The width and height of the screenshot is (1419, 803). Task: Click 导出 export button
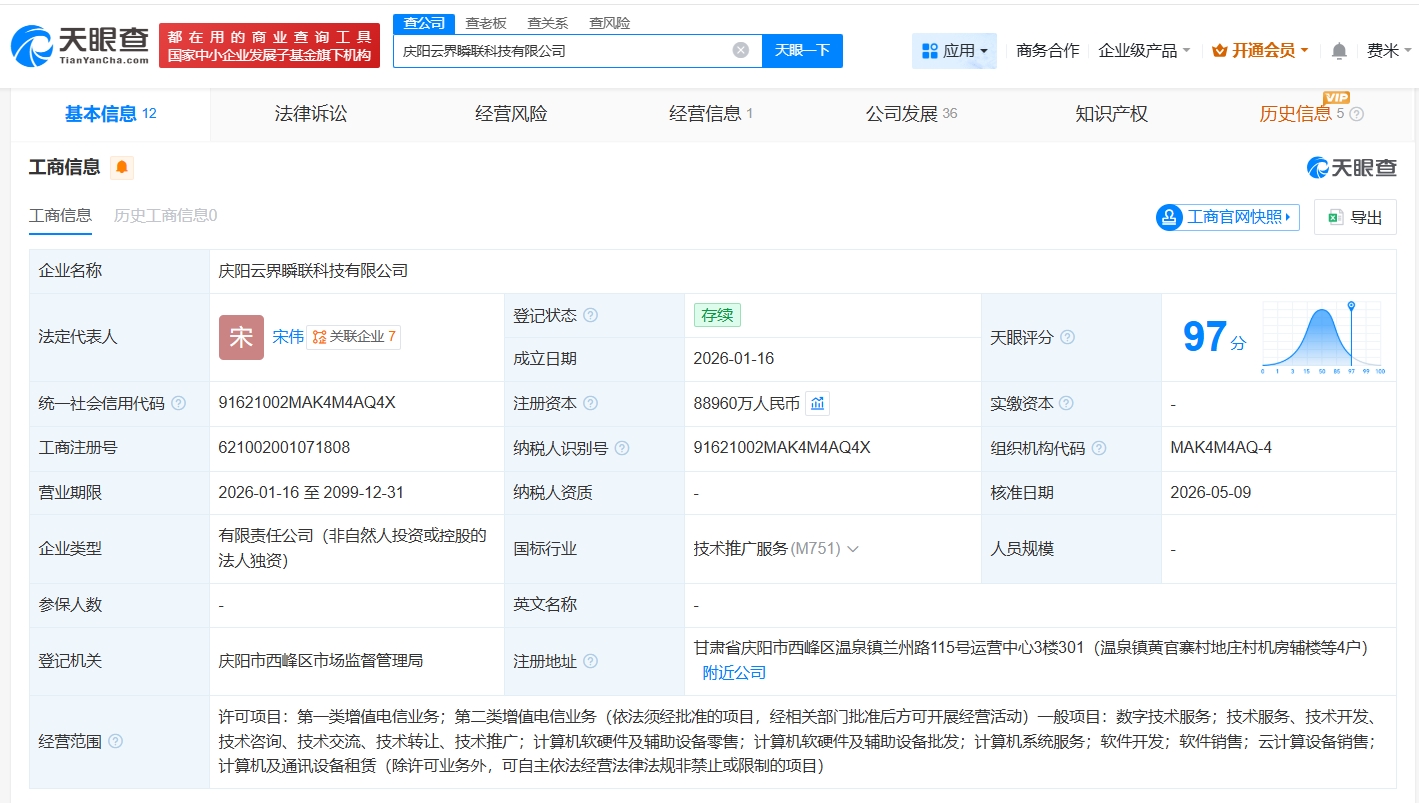(x=1355, y=217)
